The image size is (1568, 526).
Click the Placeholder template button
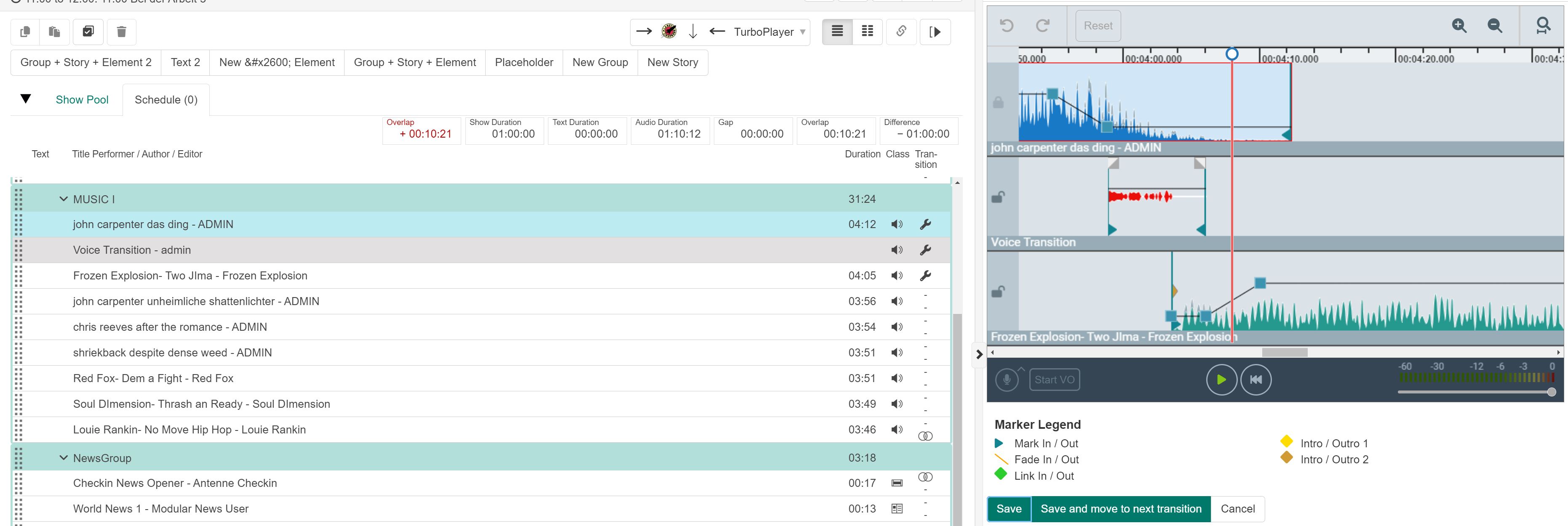click(x=524, y=63)
